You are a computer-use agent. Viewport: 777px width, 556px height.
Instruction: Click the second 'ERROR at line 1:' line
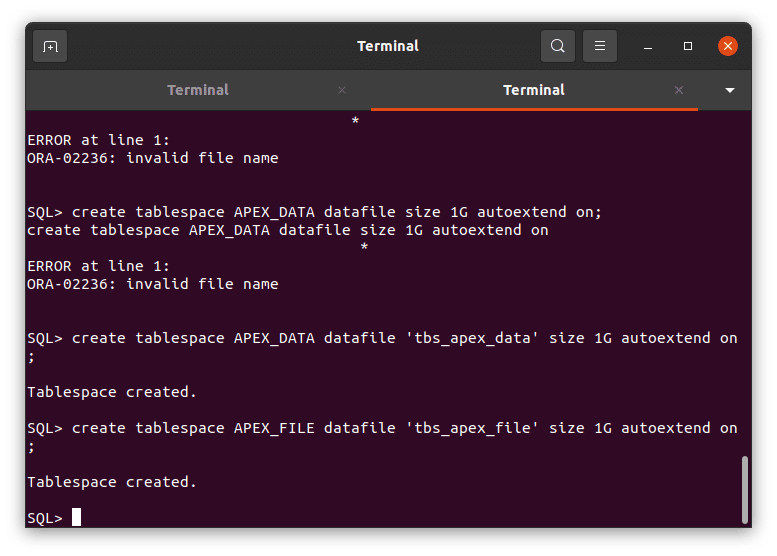click(98, 266)
